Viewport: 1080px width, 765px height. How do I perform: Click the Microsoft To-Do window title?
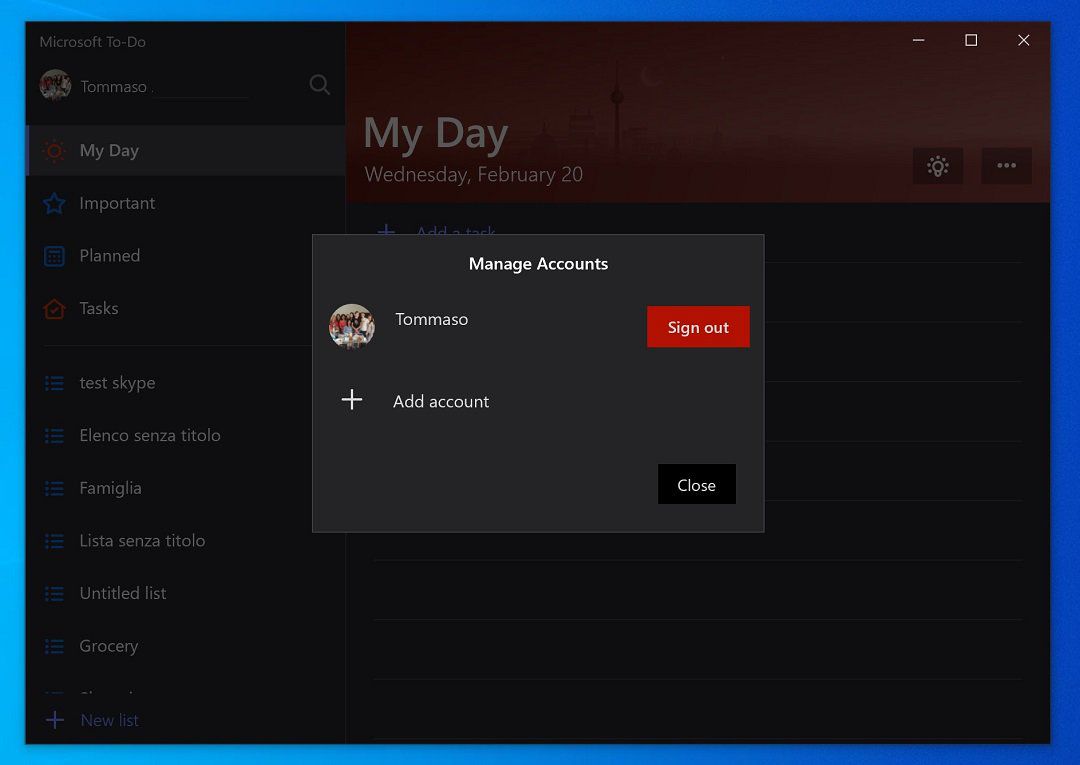click(92, 42)
